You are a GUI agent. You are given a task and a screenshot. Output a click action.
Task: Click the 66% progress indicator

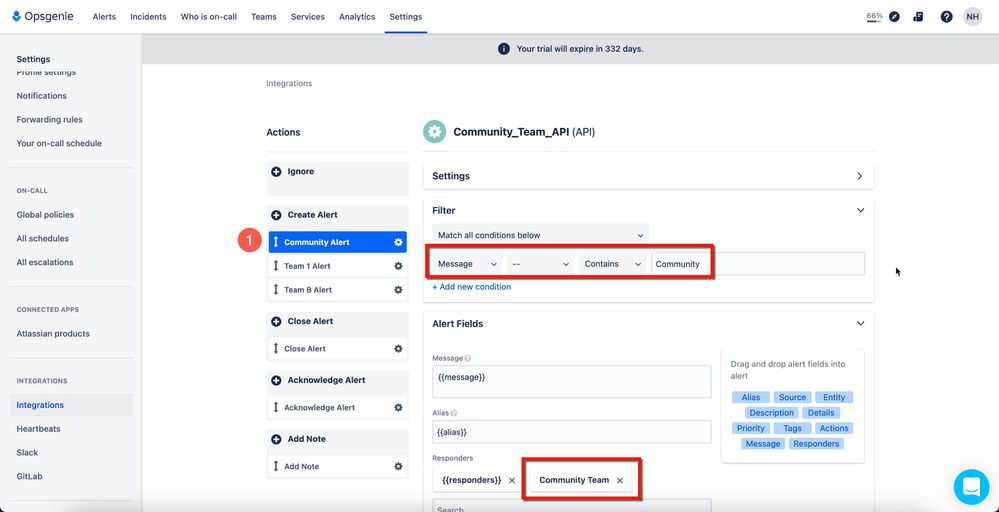[x=874, y=17]
